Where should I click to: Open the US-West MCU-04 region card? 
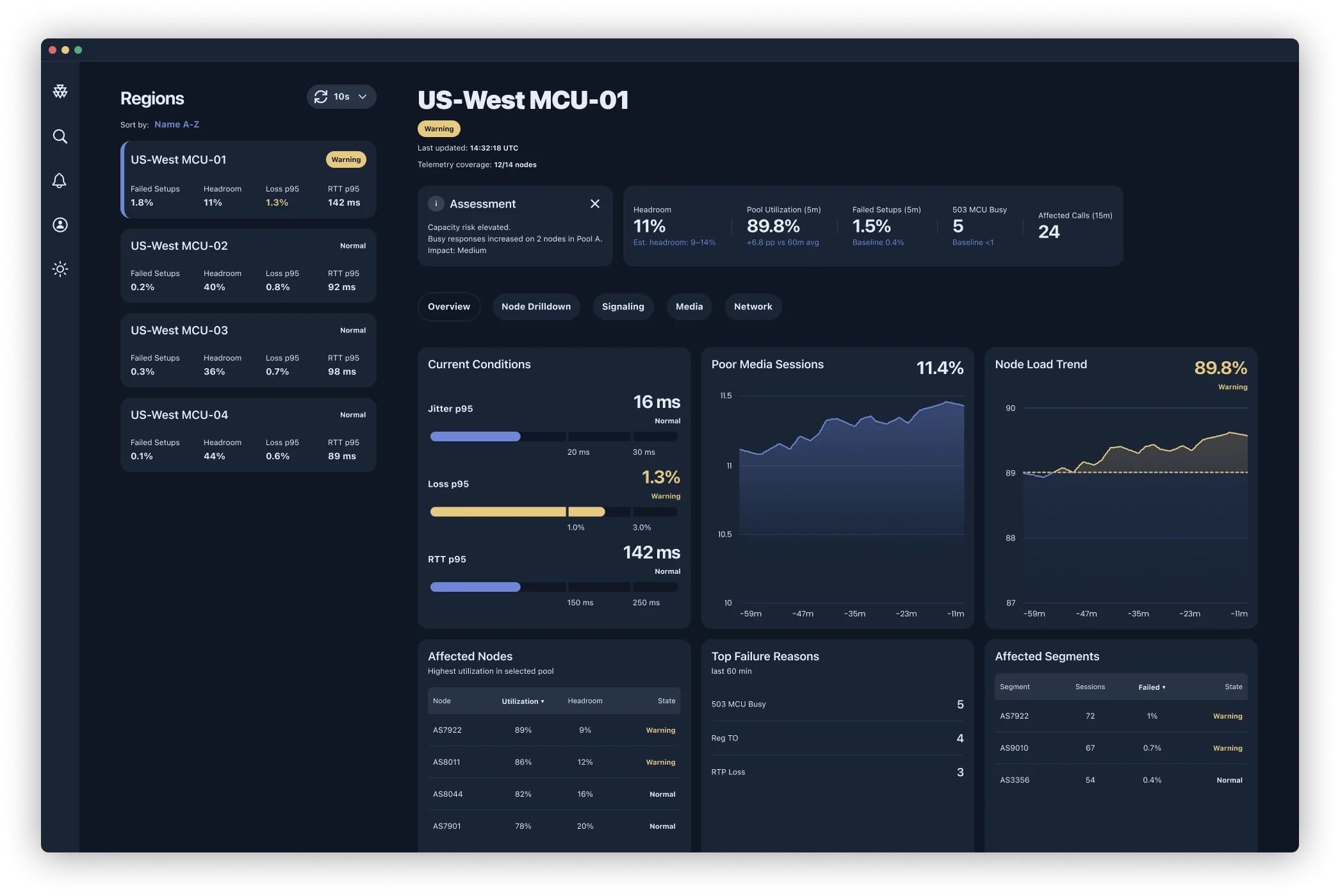point(248,435)
